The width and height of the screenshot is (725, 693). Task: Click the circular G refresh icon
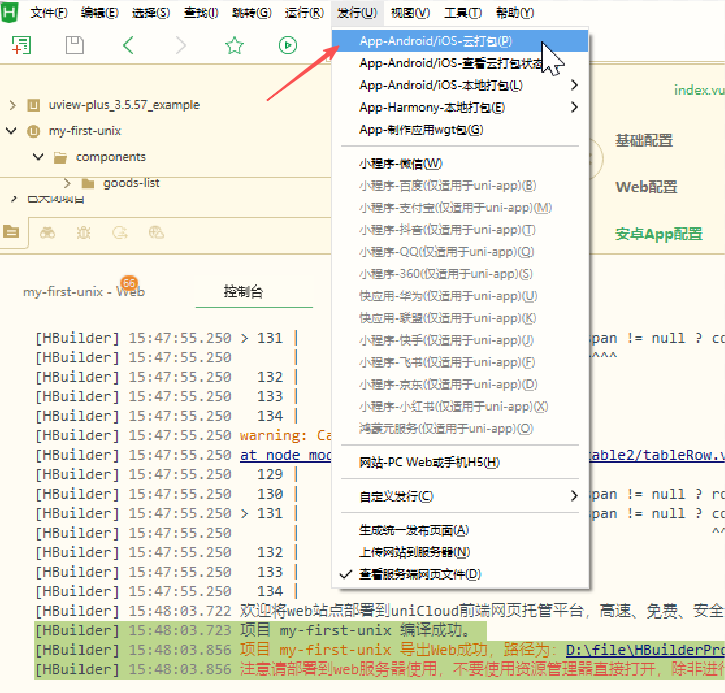pyautogui.click(x=120, y=233)
